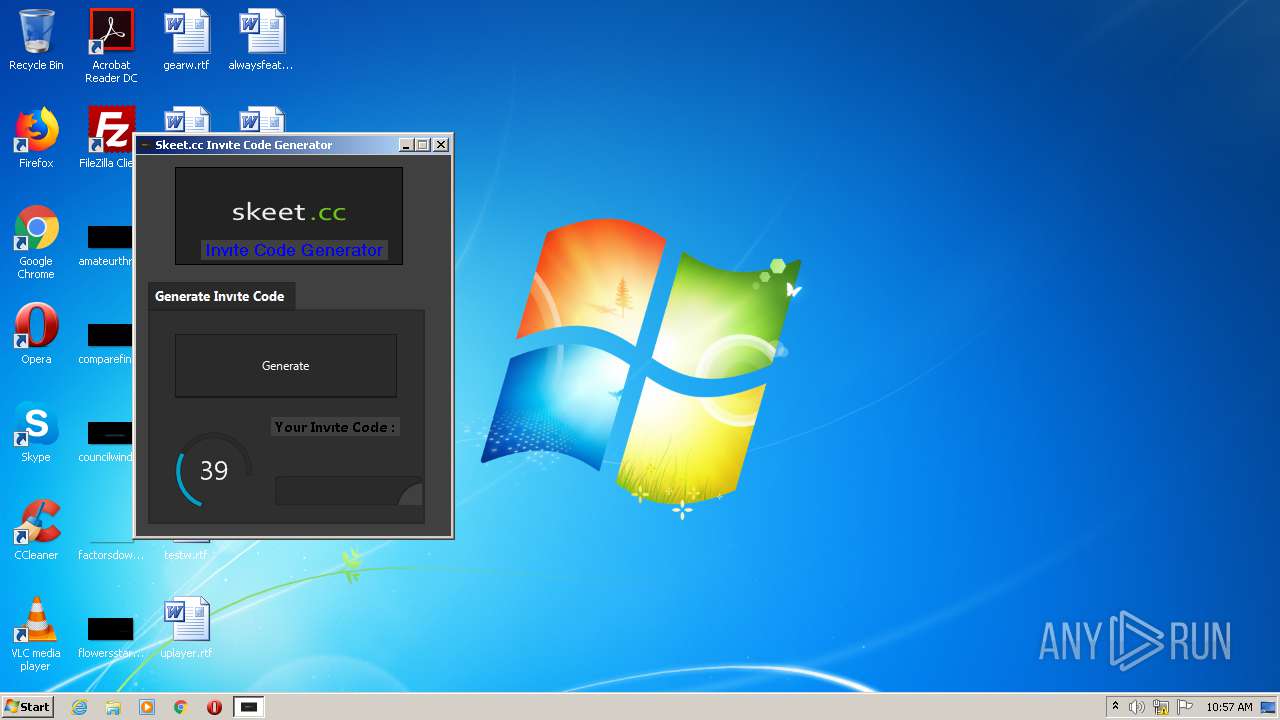The width and height of the screenshot is (1280, 720).
Task: Open the FileZilla Client desktop shortcut
Action: [110, 138]
